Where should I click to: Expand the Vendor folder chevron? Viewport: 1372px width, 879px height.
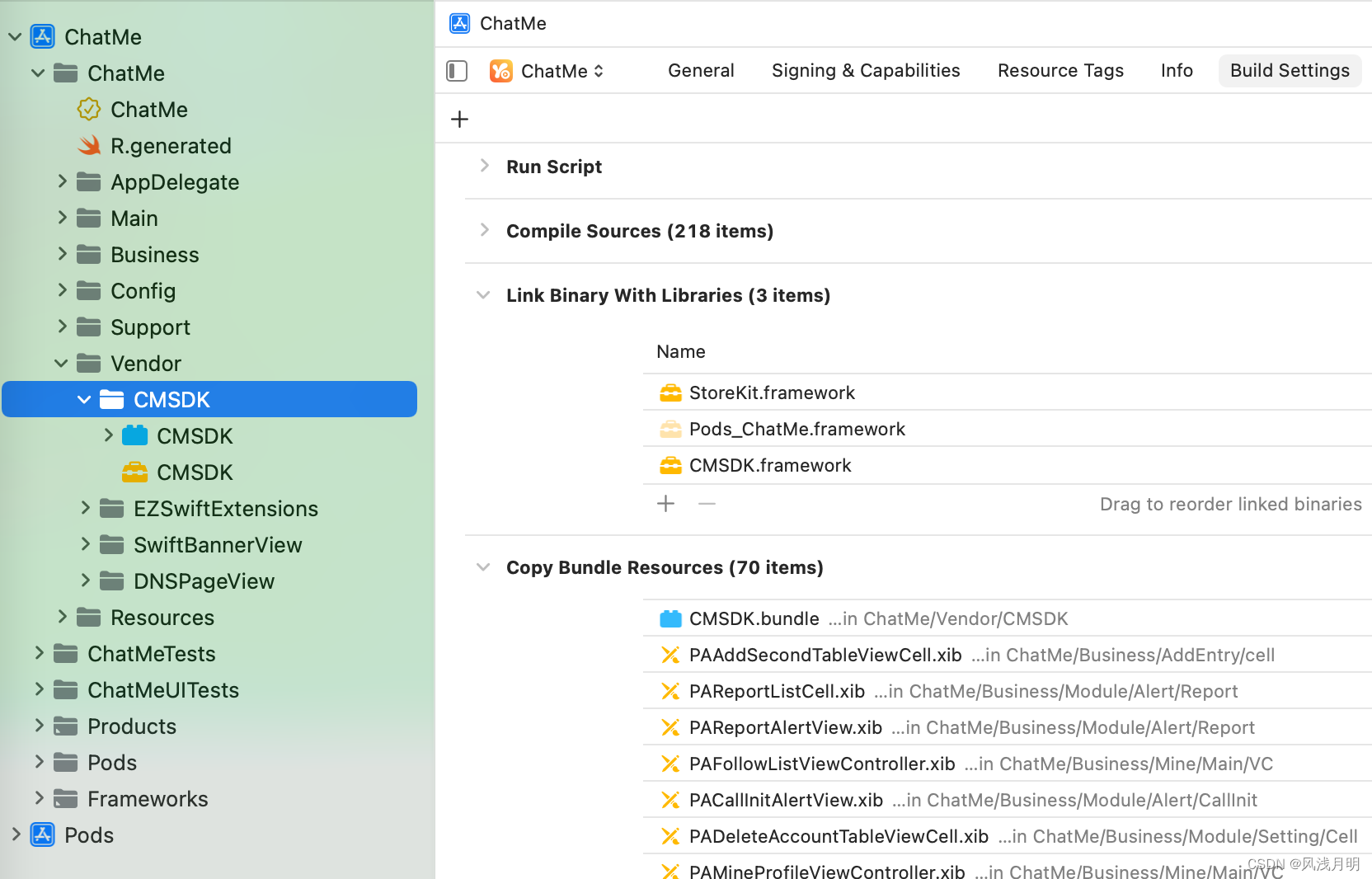click(x=61, y=363)
